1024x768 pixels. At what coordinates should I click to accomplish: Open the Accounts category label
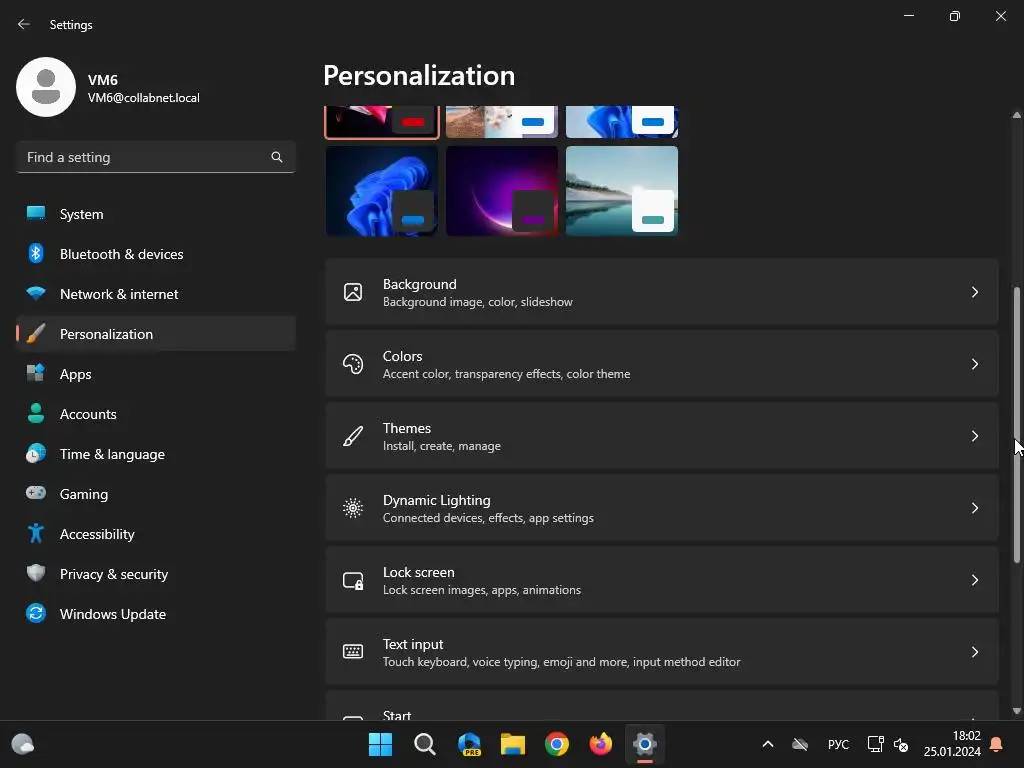coord(88,414)
